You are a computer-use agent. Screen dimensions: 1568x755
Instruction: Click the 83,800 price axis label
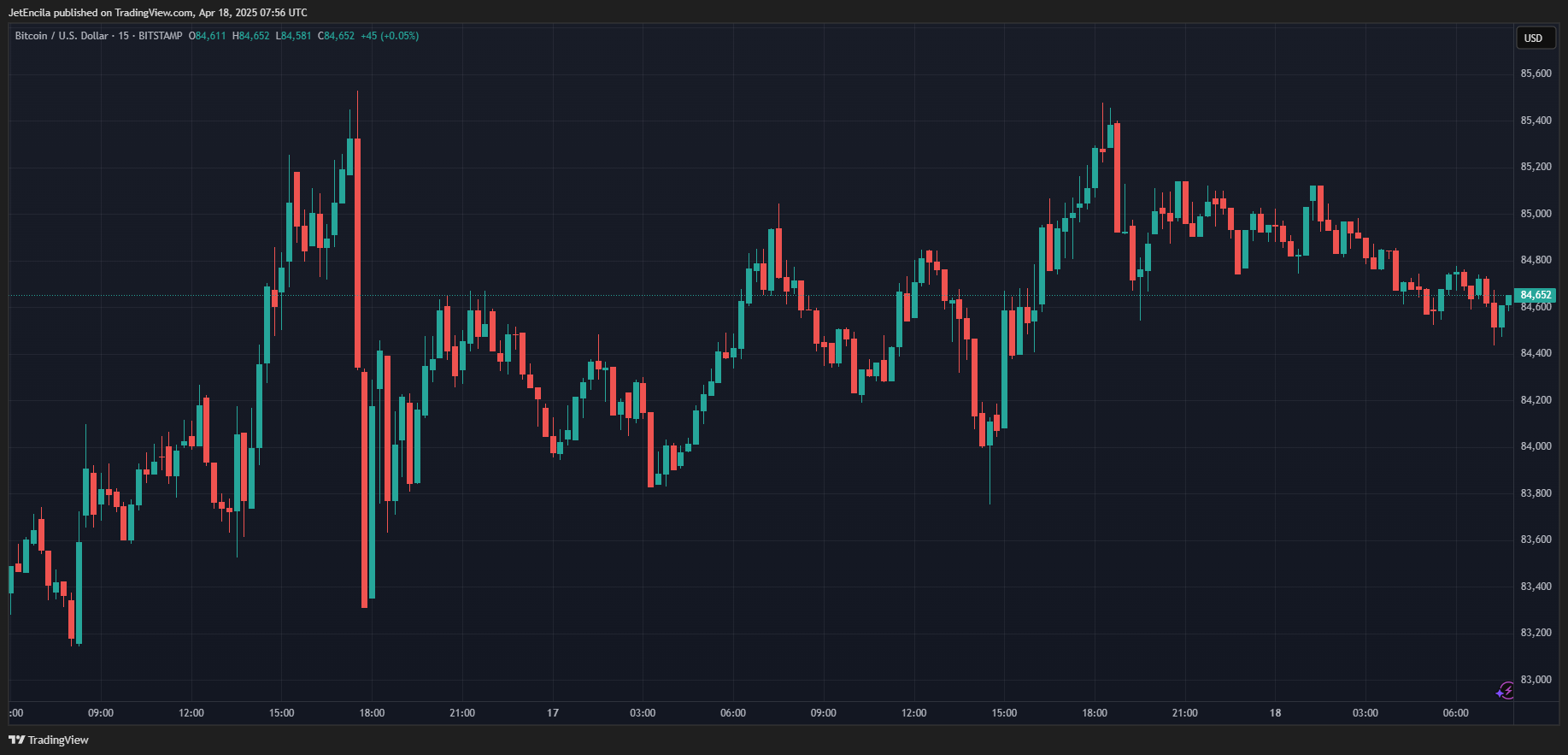click(1536, 493)
